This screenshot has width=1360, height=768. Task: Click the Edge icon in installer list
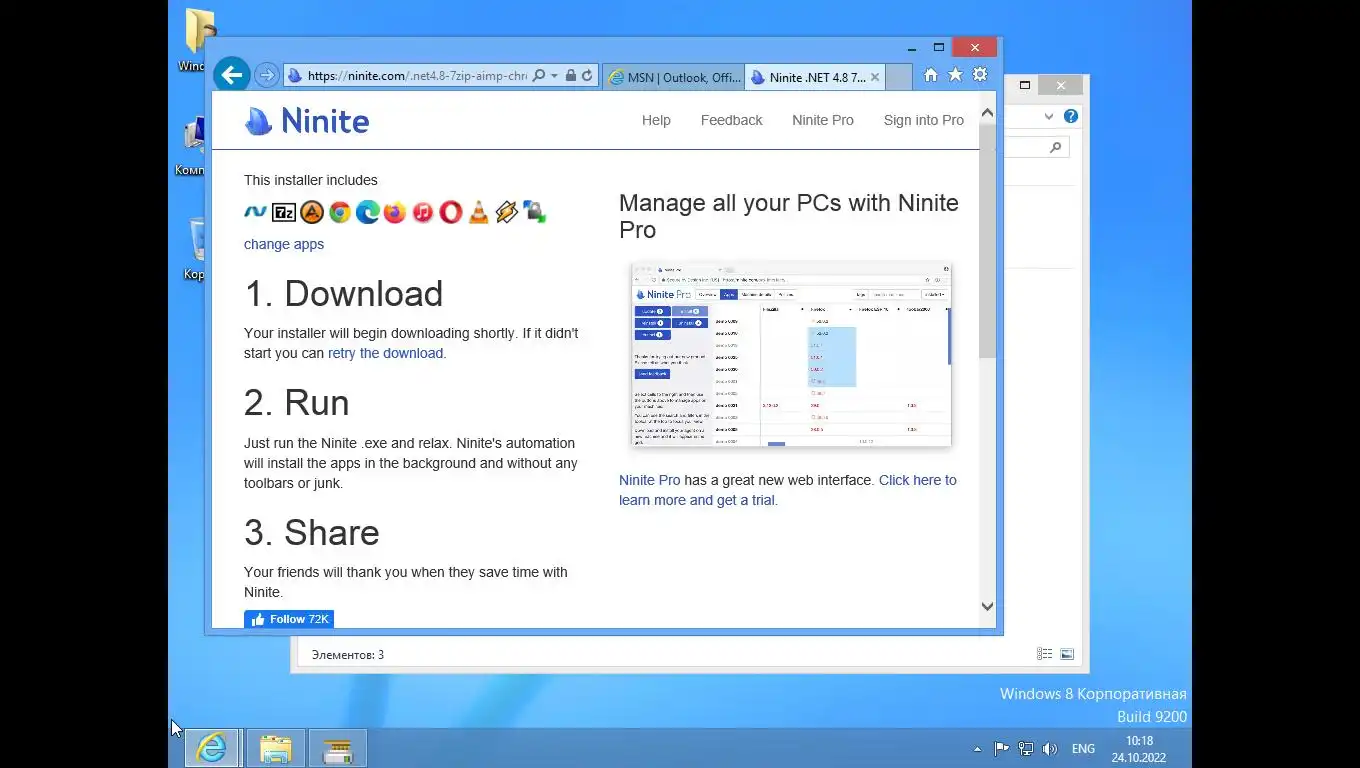coord(367,212)
